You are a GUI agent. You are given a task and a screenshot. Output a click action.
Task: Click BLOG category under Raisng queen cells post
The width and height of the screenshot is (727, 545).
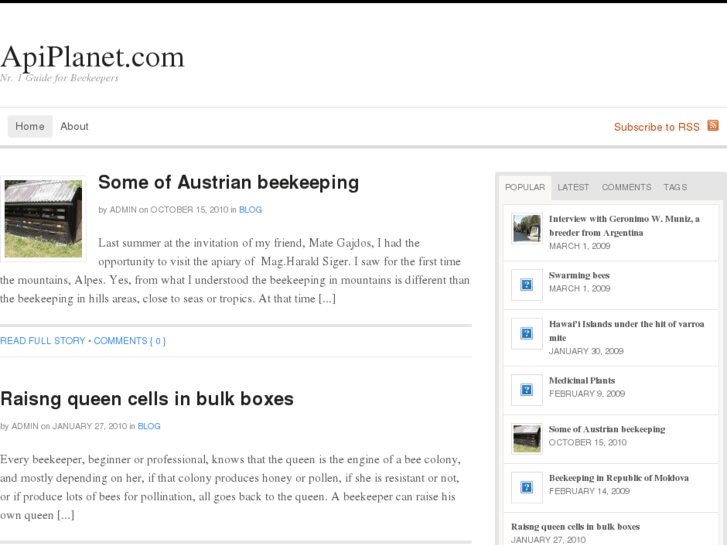[x=149, y=426]
